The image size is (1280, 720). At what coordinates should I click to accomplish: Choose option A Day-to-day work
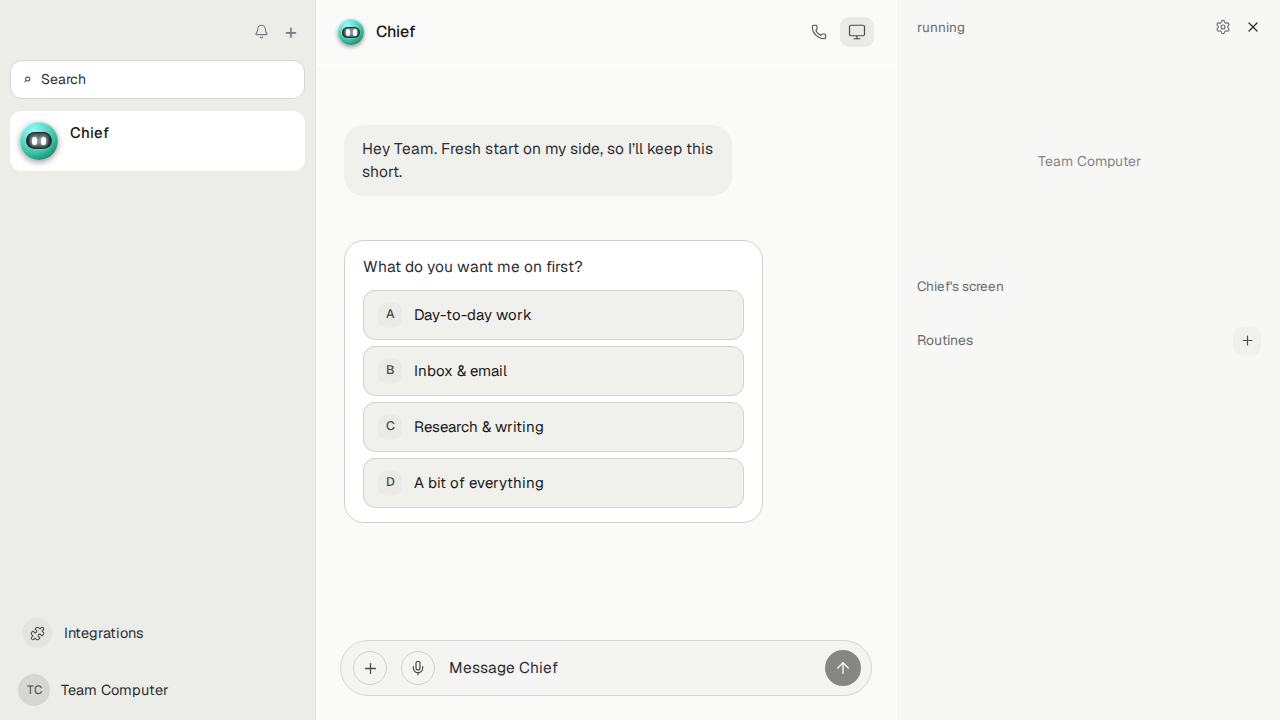(x=553, y=315)
